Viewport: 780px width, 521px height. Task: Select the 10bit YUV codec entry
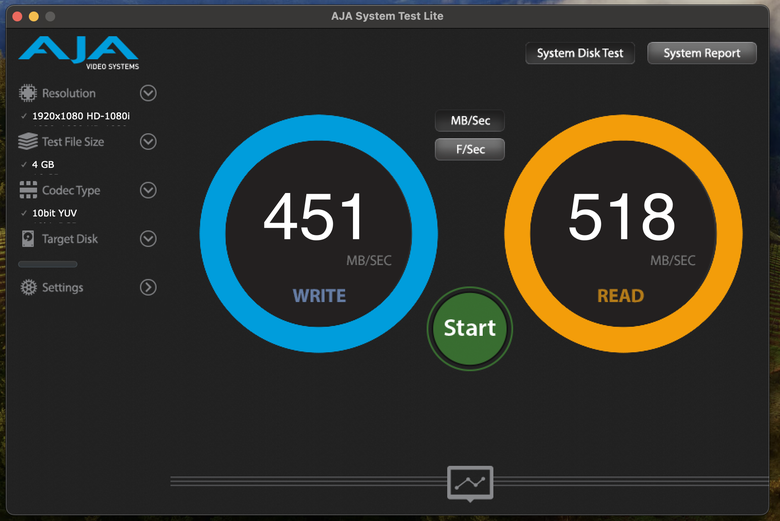[49, 213]
